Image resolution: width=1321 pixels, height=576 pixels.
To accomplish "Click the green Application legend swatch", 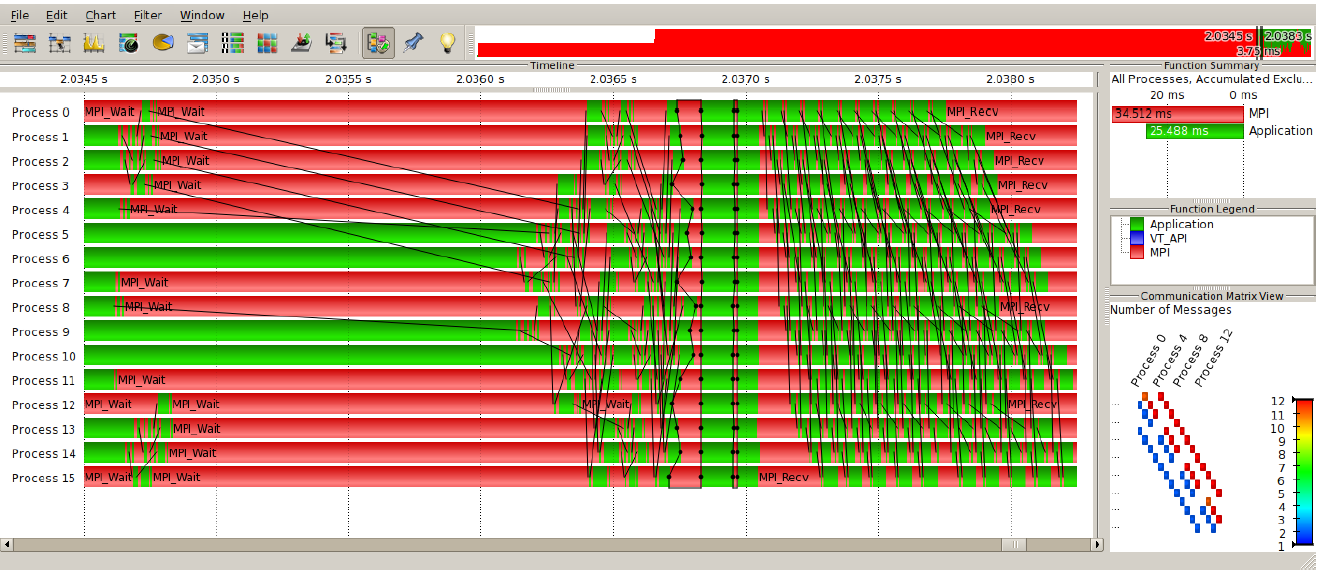I will coord(1135,224).
